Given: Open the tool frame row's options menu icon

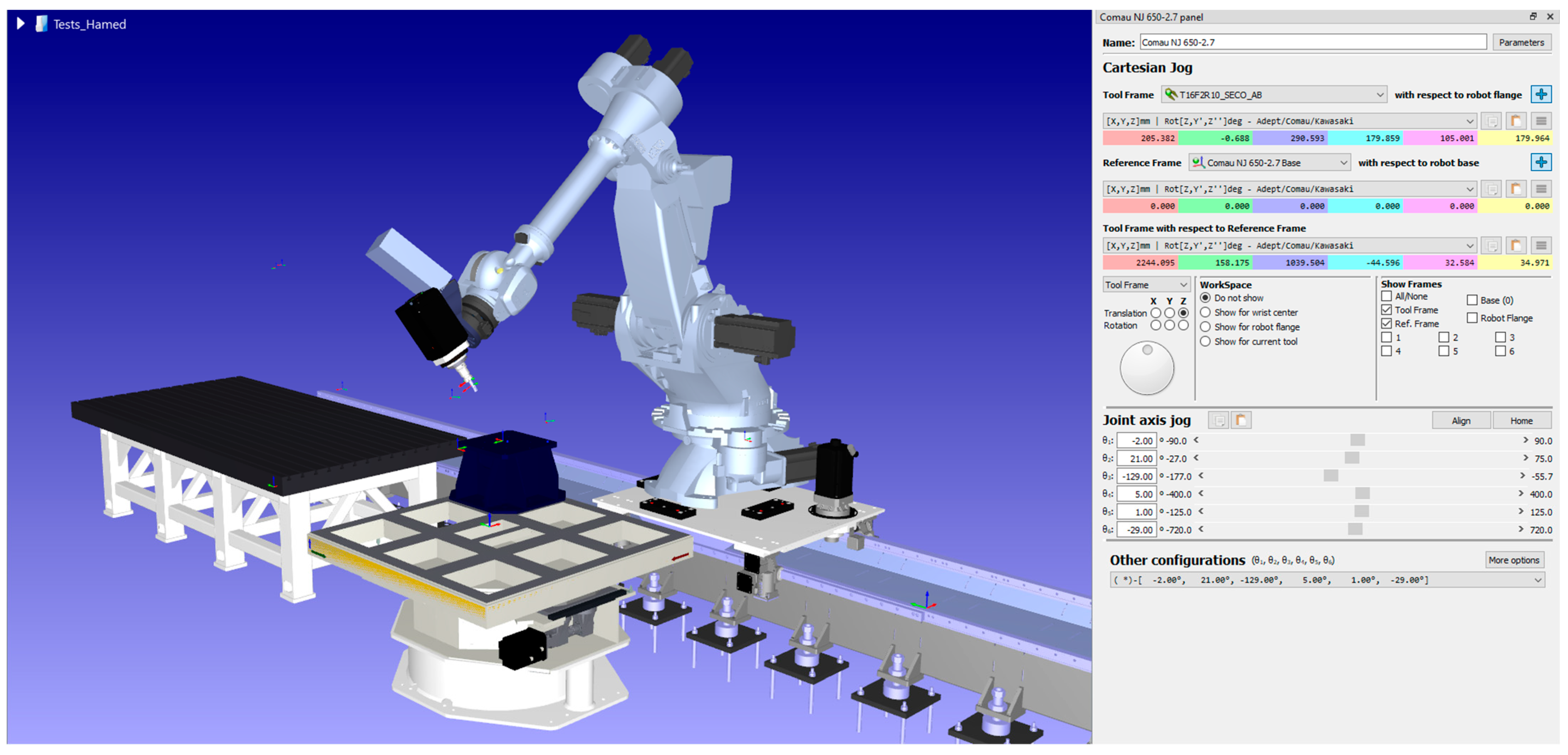Looking at the screenshot, I should (x=1541, y=121).
